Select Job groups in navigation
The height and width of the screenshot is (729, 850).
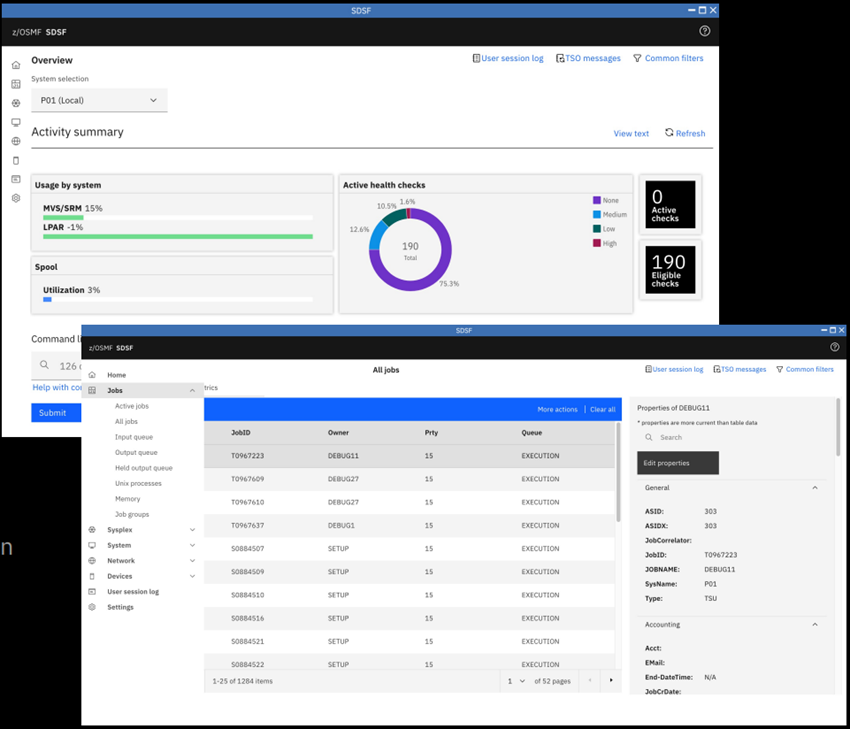pos(132,514)
